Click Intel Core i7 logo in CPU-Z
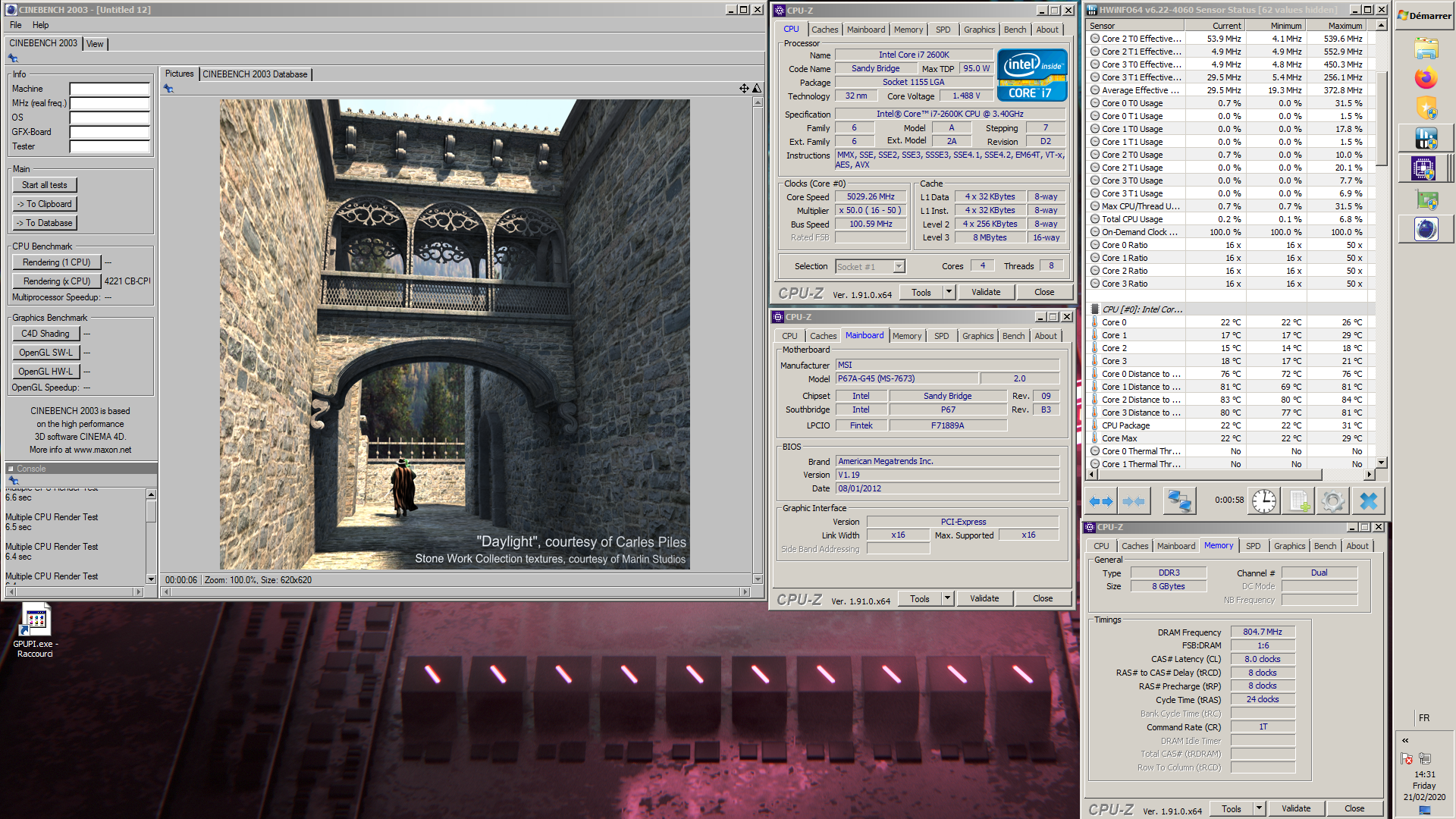Viewport: 1456px width, 819px height. [x=1032, y=75]
